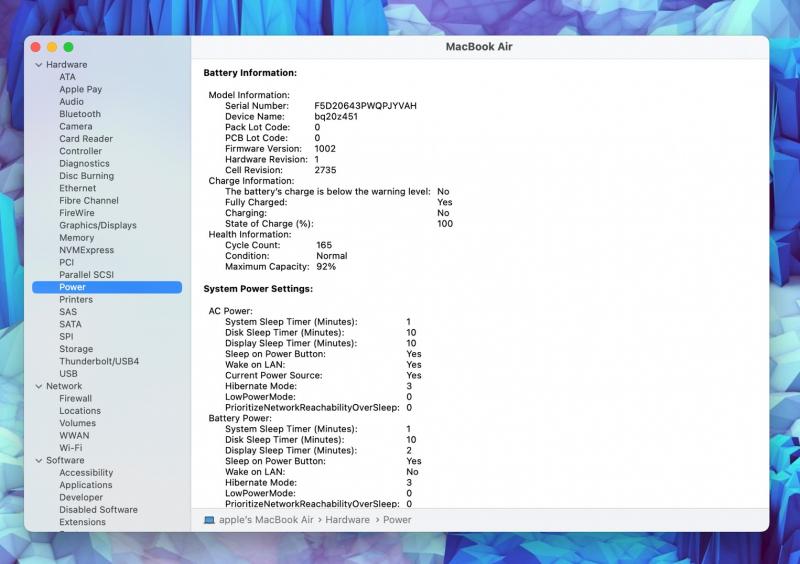Image resolution: width=800 pixels, height=564 pixels.
Task: Click "apple's MacBook Air" in path bar
Action: 266,520
